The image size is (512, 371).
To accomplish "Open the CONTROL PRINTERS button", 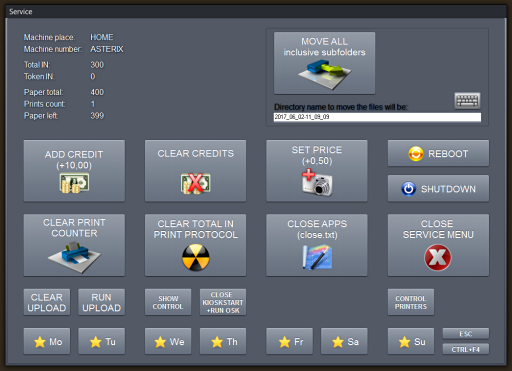I will click(x=411, y=302).
